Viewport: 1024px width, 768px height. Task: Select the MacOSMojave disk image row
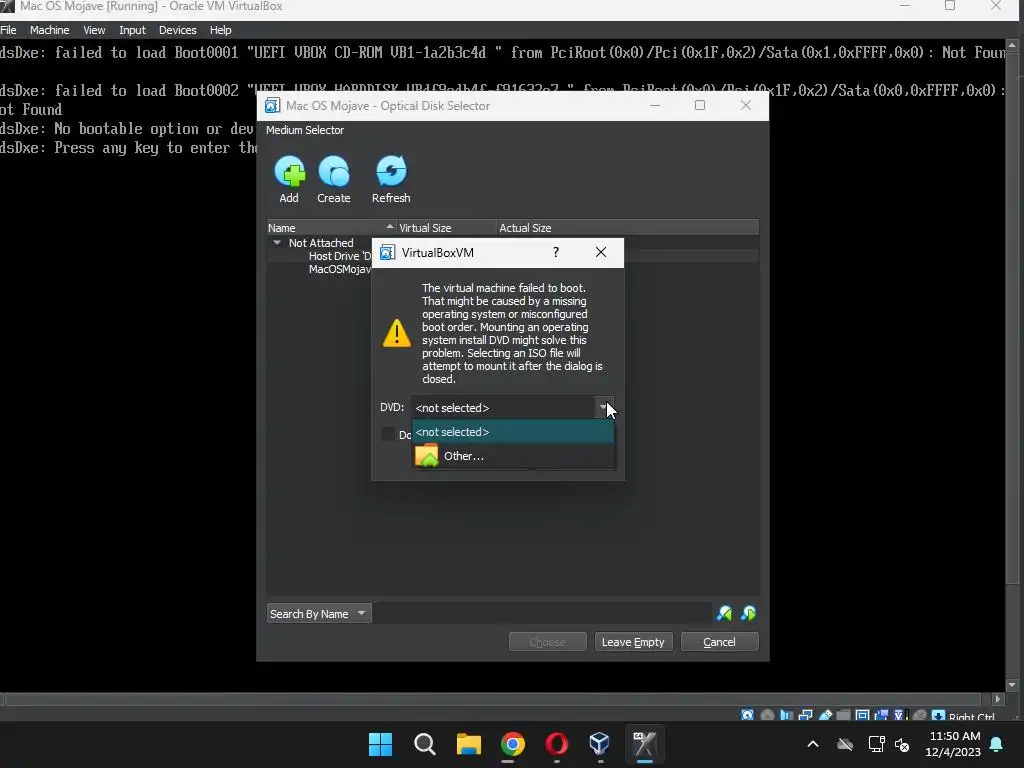pos(340,269)
